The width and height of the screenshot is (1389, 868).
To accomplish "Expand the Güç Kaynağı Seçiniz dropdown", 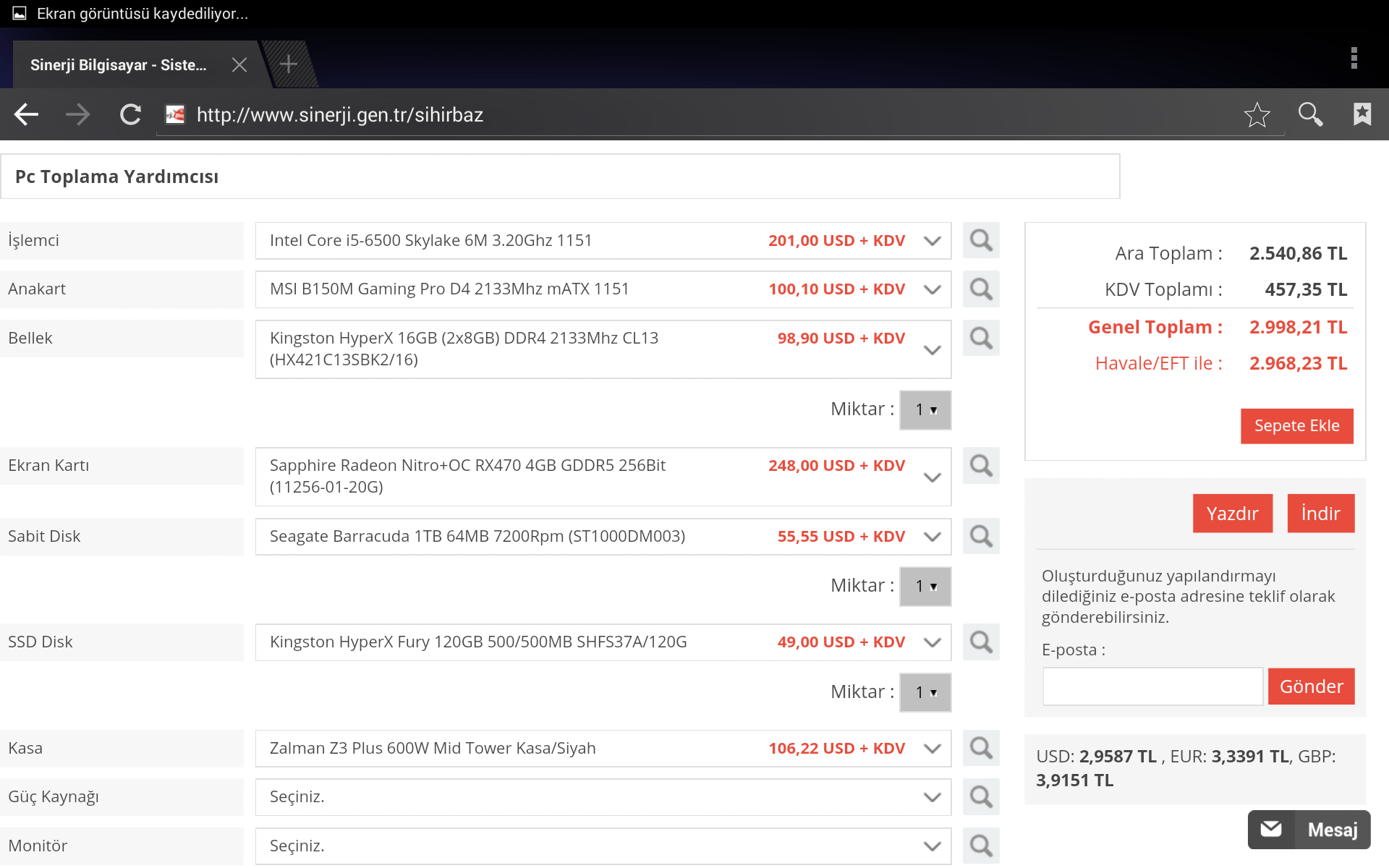I will (x=602, y=797).
